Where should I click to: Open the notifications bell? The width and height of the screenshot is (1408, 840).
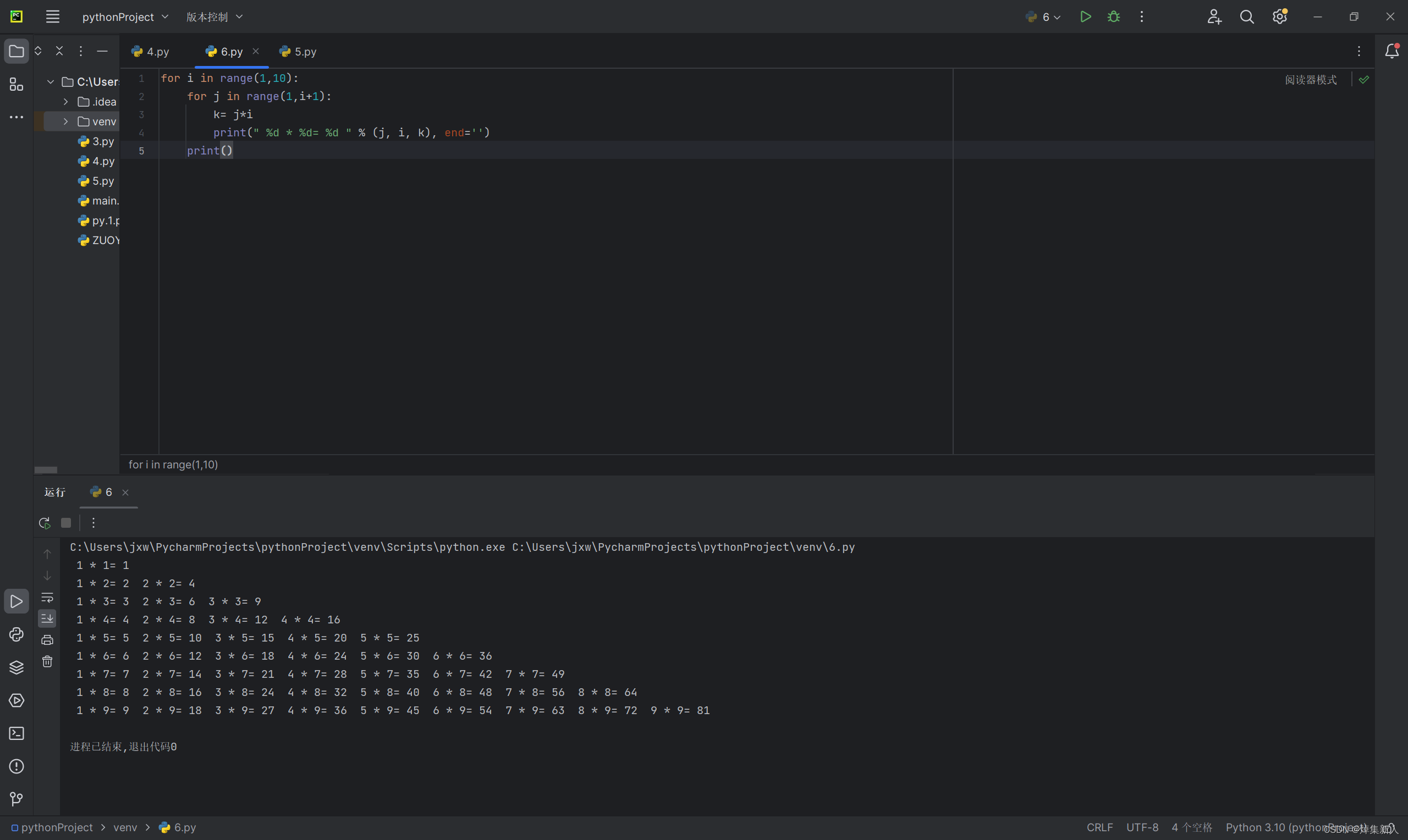point(1391,52)
